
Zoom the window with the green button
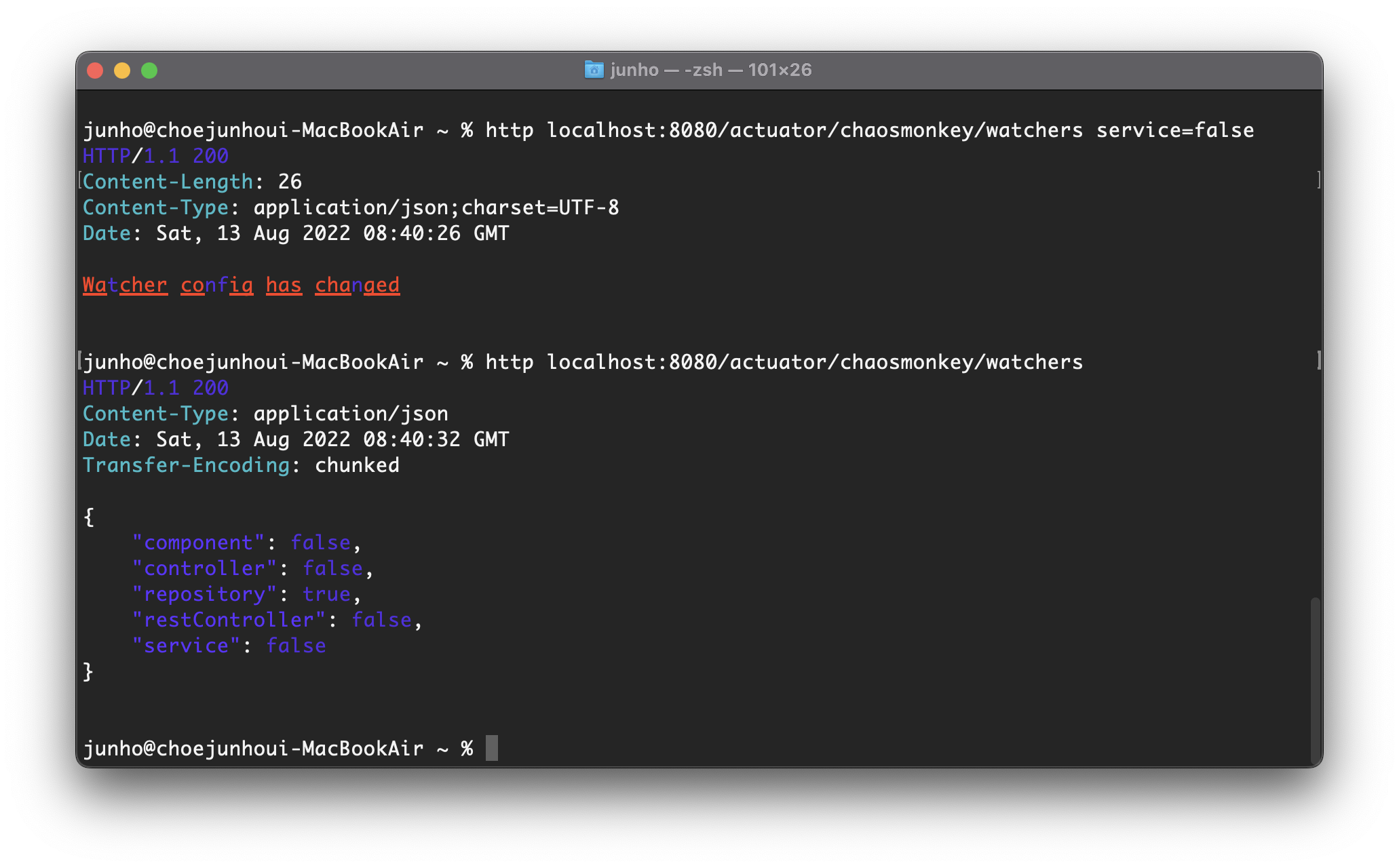pyautogui.click(x=149, y=71)
